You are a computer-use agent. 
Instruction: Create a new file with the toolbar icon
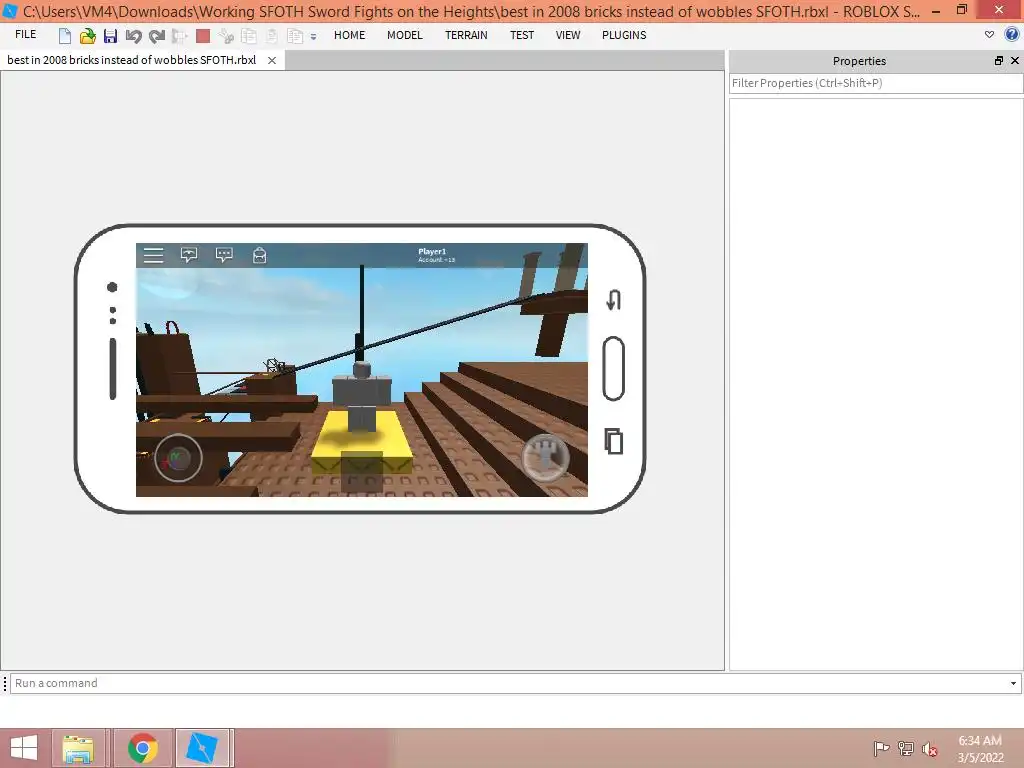tap(64, 36)
